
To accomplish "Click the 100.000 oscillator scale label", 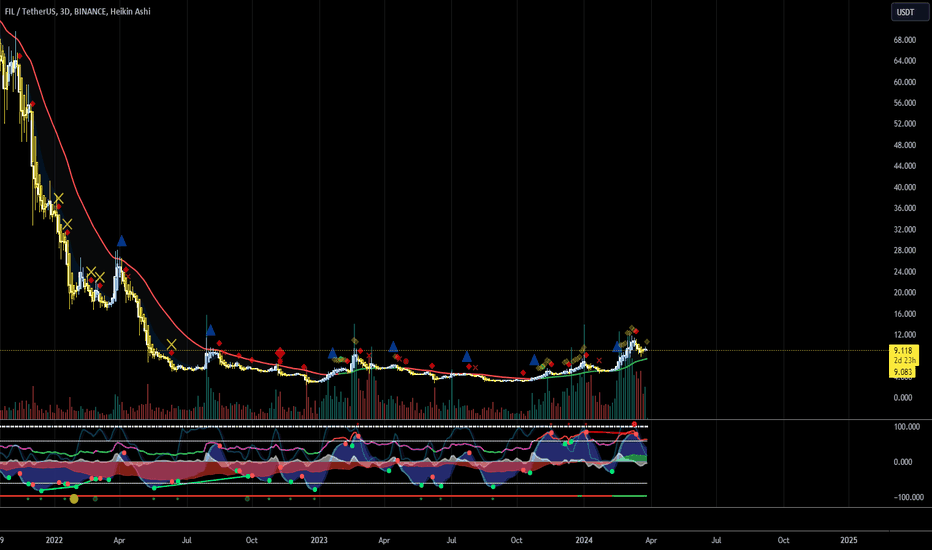I will point(906,427).
